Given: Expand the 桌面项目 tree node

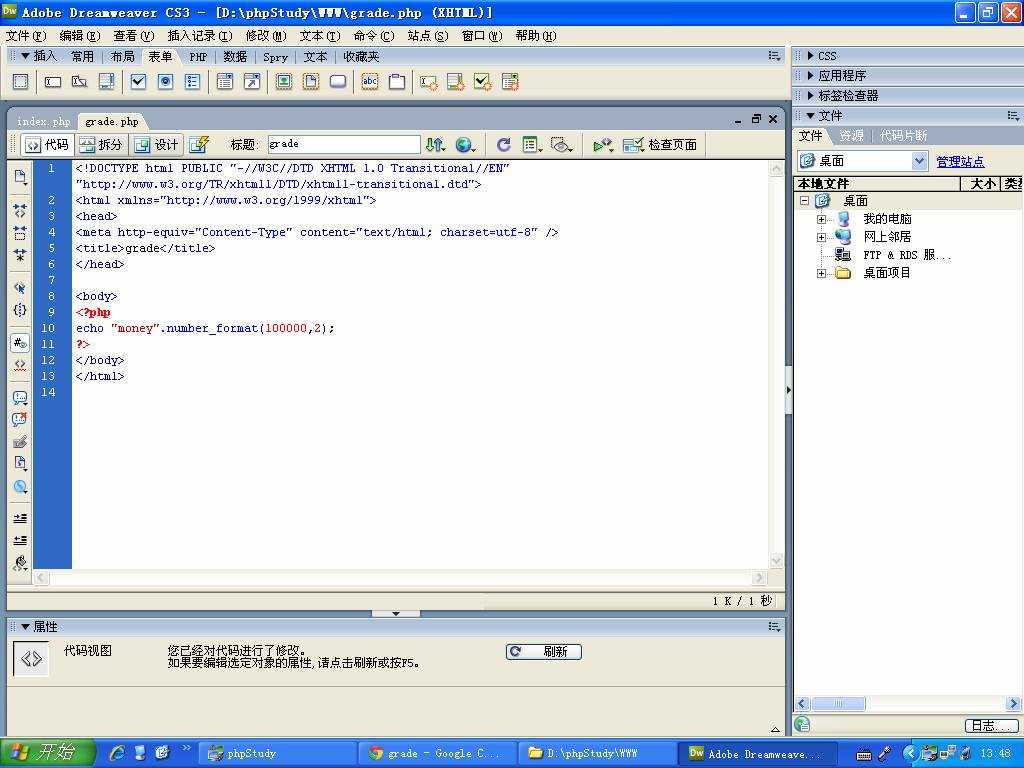Looking at the screenshot, I should pos(822,273).
